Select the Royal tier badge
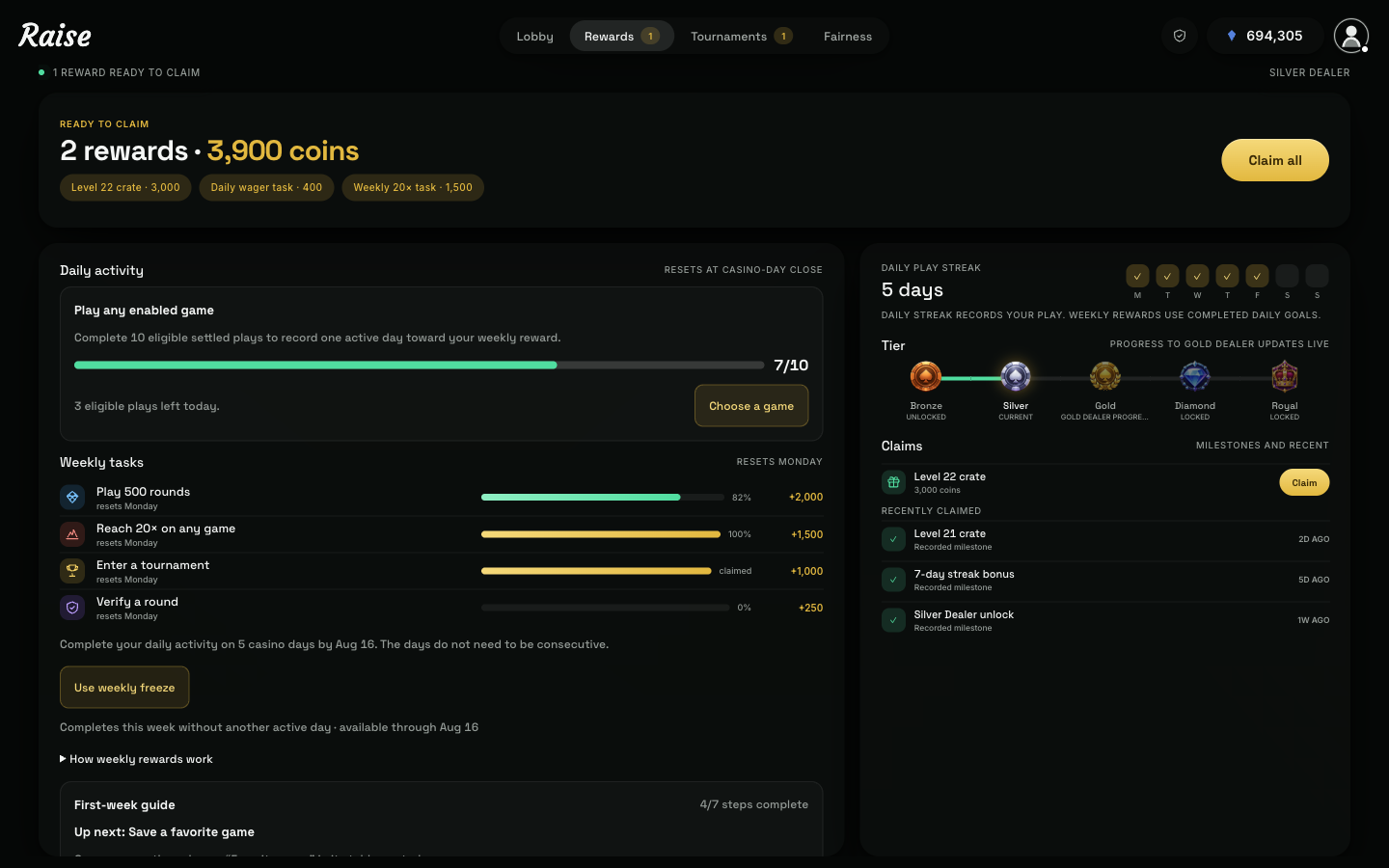This screenshot has width=1389, height=868. (x=1285, y=376)
